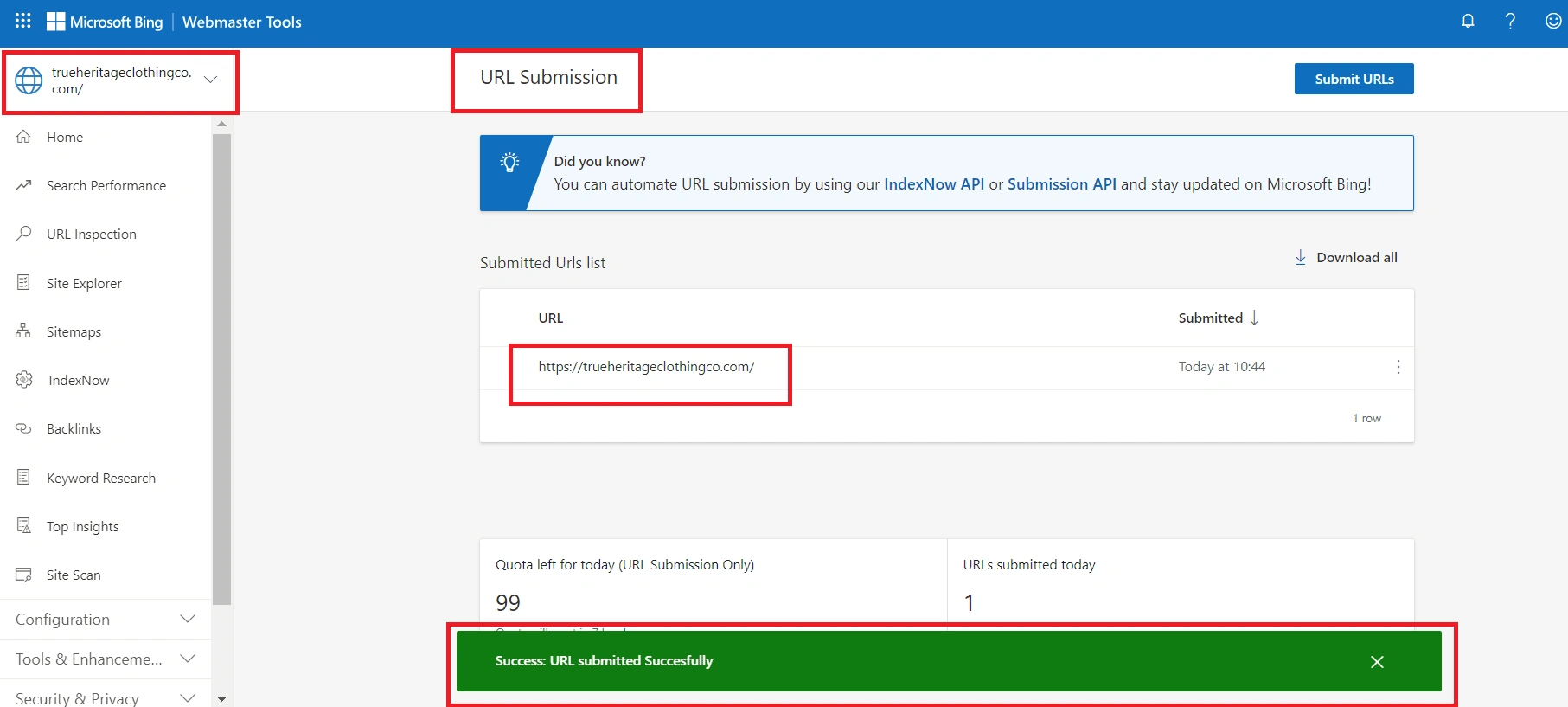1568x707 pixels.
Task: Click the URLs submitted today count
Action: coord(969,602)
